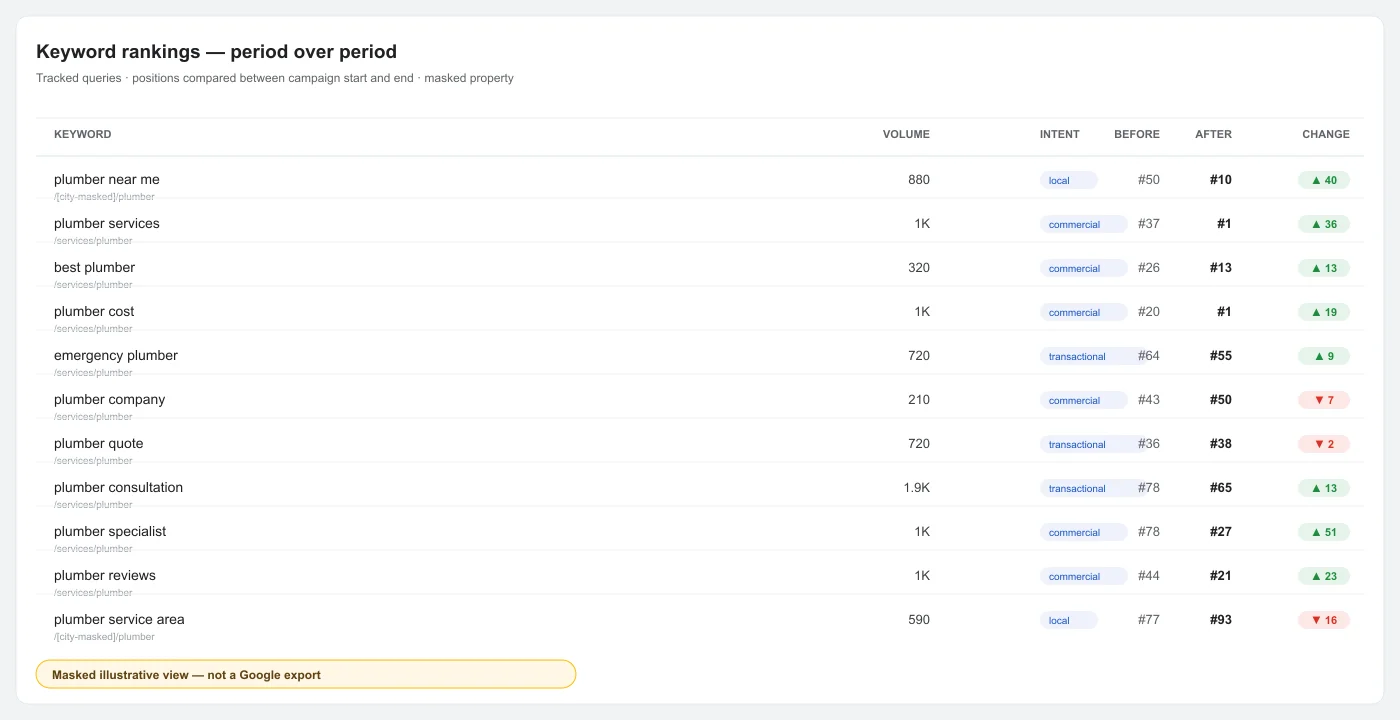The width and height of the screenshot is (1400, 720).
Task: Select the 'plumber quote' keyword
Action: point(99,444)
